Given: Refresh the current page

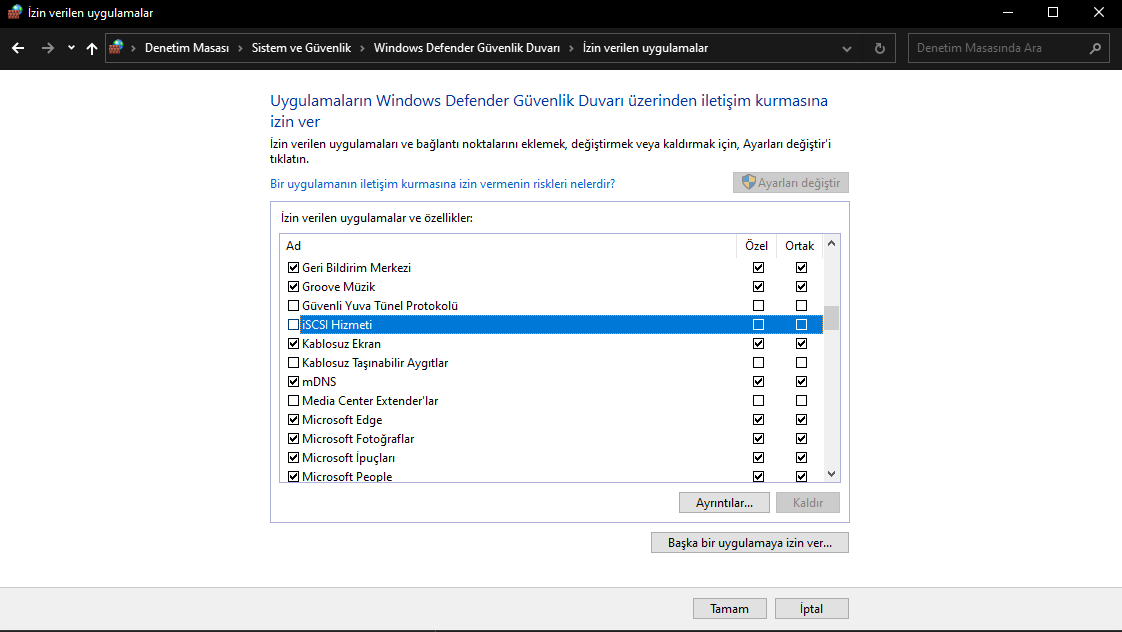Looking at the screenshot, I should [880, 49].
